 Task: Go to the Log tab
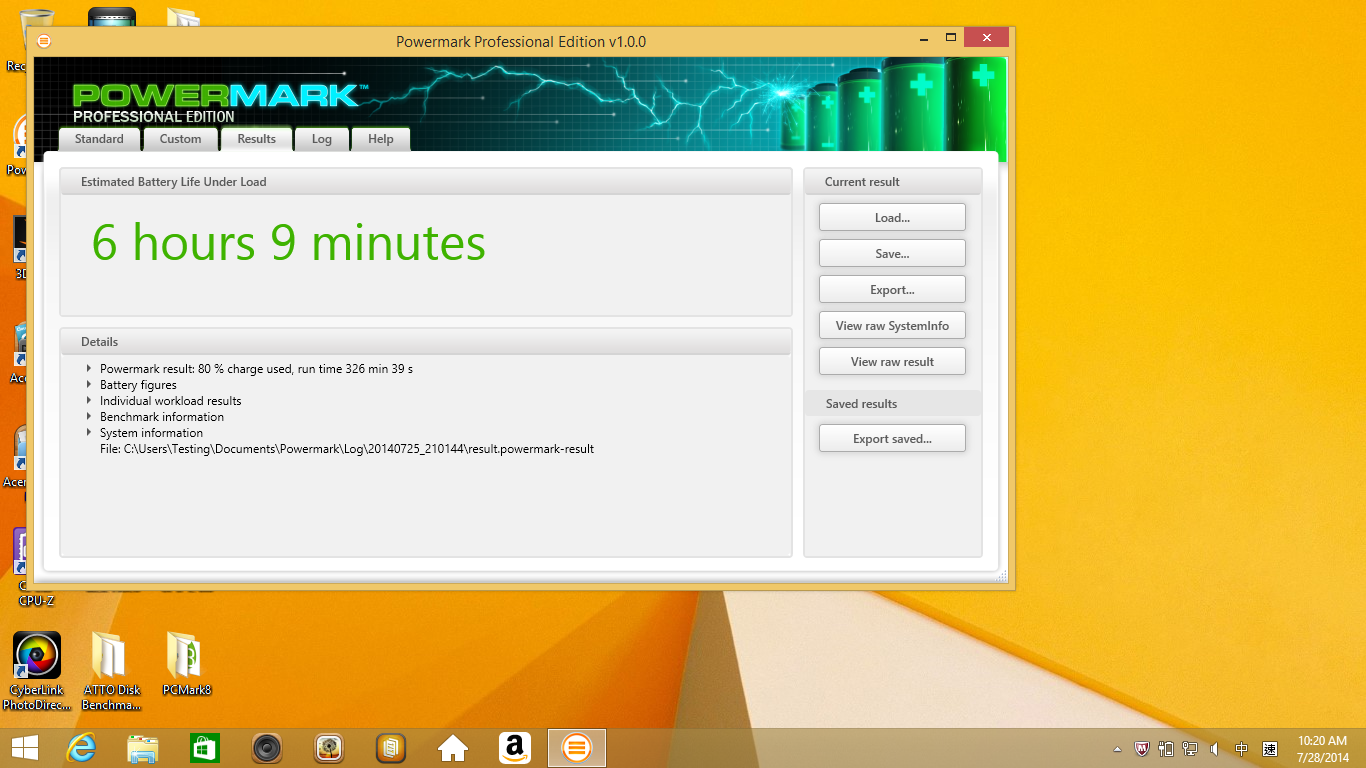[321, 139]
